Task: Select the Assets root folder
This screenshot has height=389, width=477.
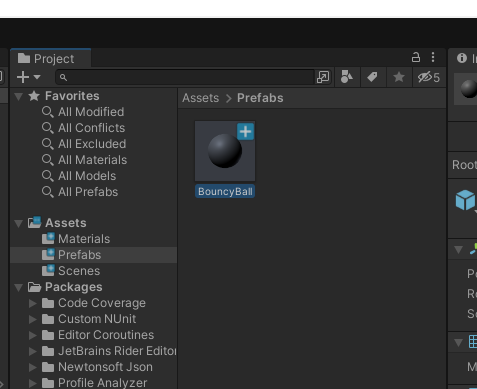Action: point(66,223)
